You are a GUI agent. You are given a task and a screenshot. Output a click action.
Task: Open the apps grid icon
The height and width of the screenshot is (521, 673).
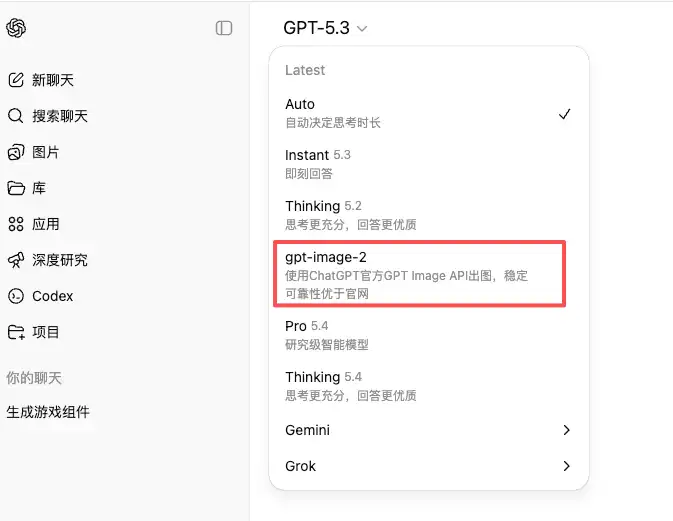click(x=16, y=224)
